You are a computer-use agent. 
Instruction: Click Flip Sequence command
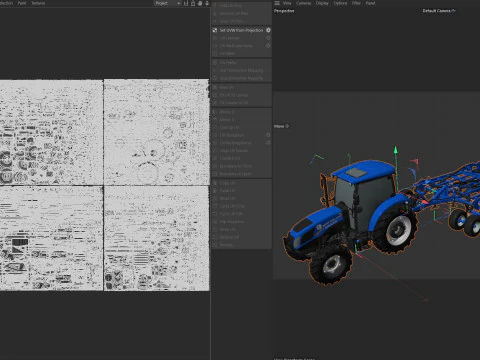[241, 222]
